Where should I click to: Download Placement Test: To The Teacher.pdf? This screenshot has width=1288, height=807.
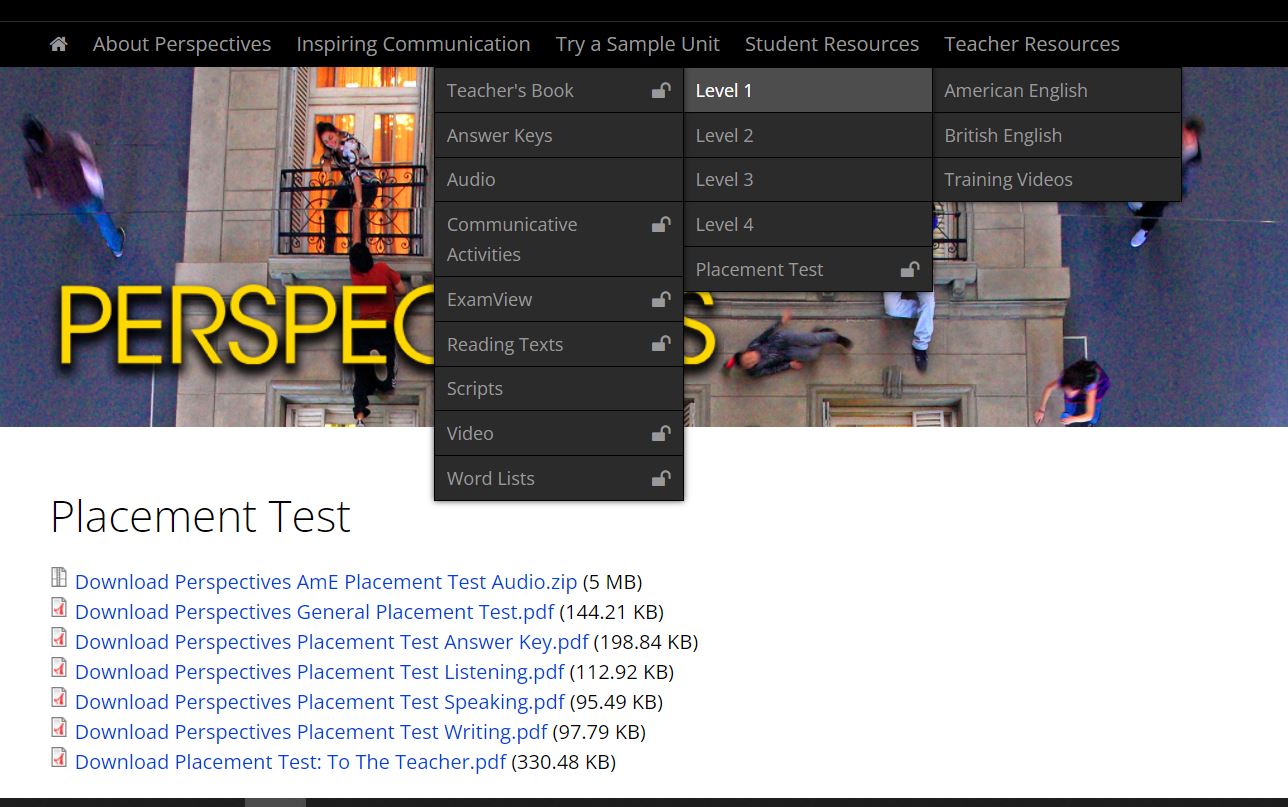290,762
